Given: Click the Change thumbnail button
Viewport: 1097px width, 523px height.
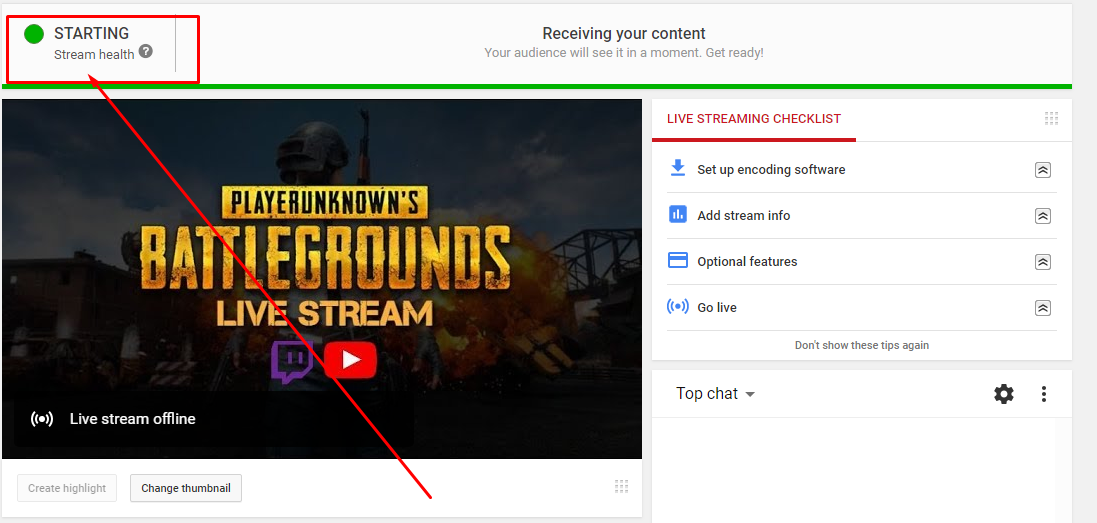Looking at the screenshot, I should 186,488.
